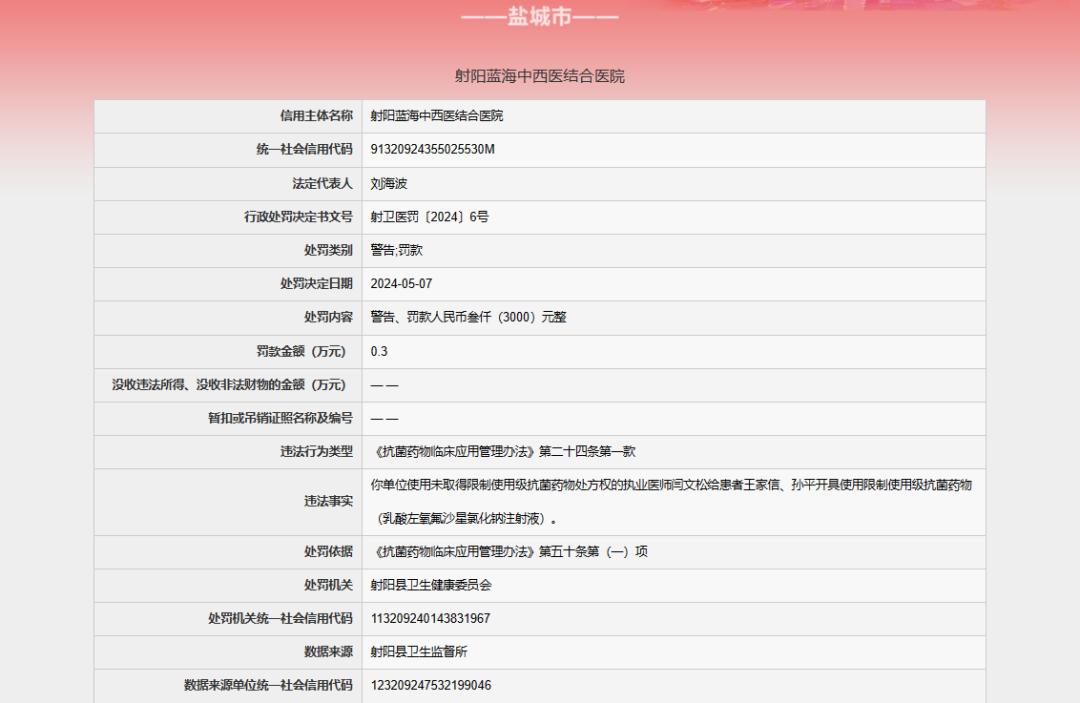1080x703 pixels.
Task: Select the fine amount 0.3
Action: 379,351
